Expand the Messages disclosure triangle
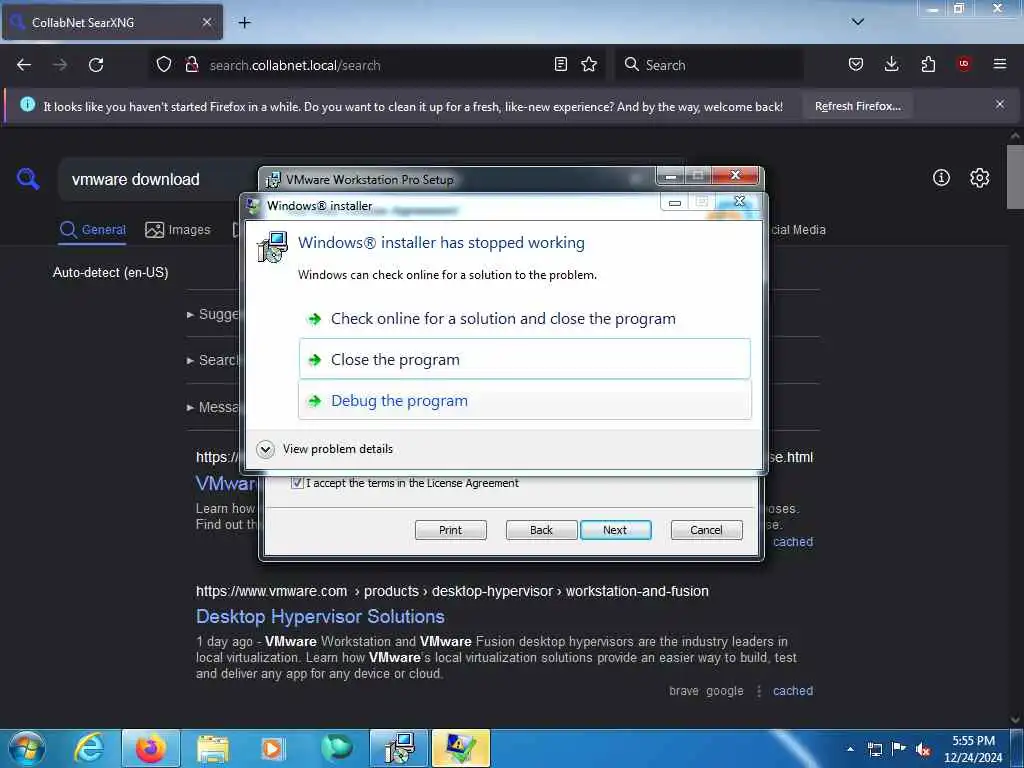The width and height of the screenshot is (1024, 768). (191, 408)
